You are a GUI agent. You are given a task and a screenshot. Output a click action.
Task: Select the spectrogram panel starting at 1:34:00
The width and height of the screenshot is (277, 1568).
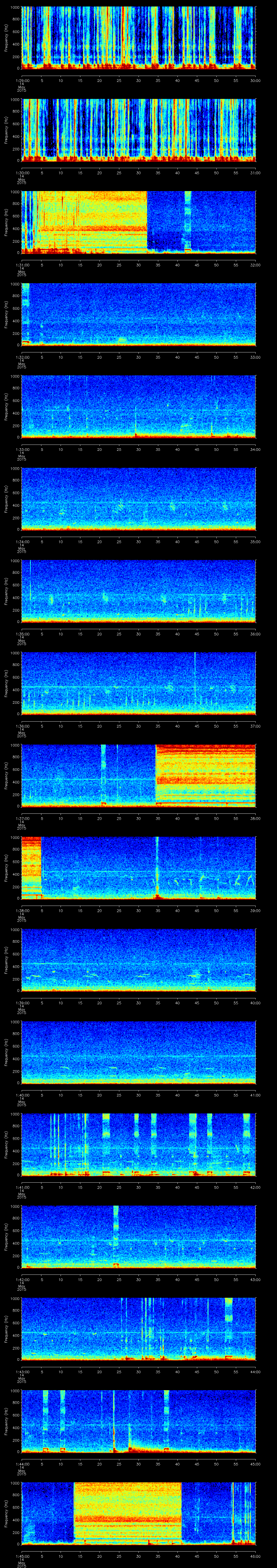click(x=138, y=499)
